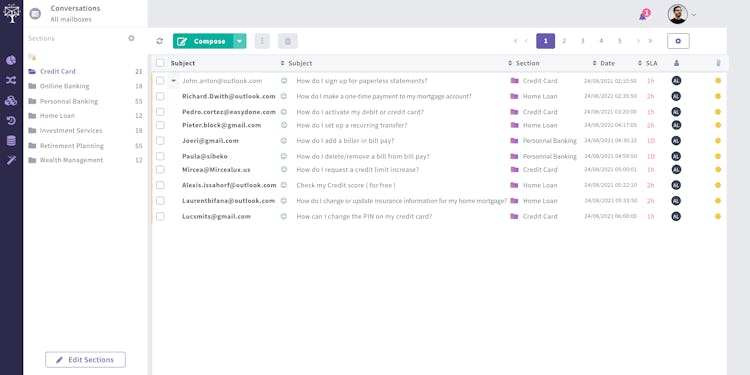Open the chevron beside user avatar

[x=694, y=15]
